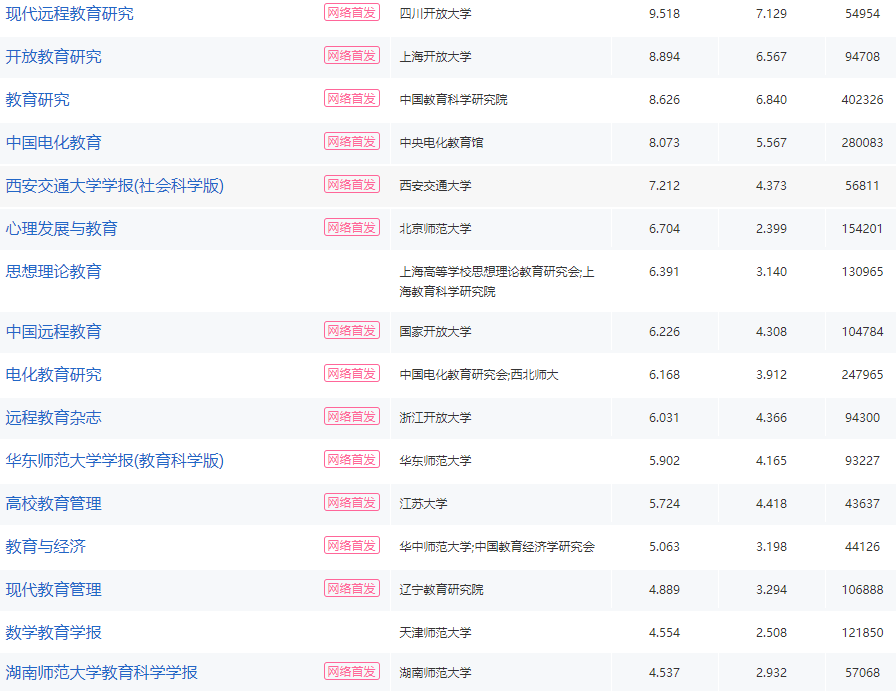Click the value 9.518 for 现代远程教育研究
The image size is (896, 691).
pyautogui.click(x=665, y=14)
